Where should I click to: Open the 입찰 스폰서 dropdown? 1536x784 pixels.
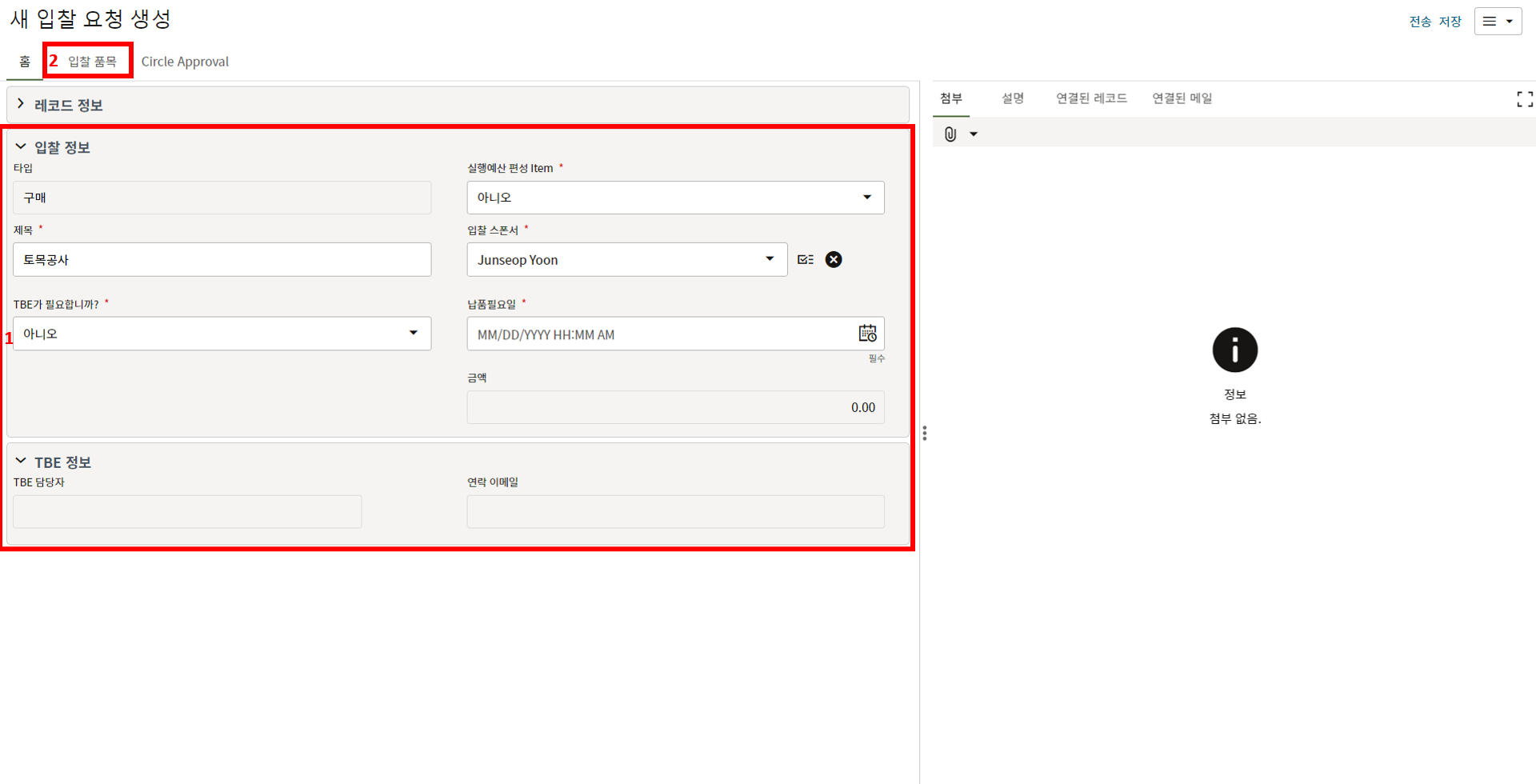(x=626, y=259)
